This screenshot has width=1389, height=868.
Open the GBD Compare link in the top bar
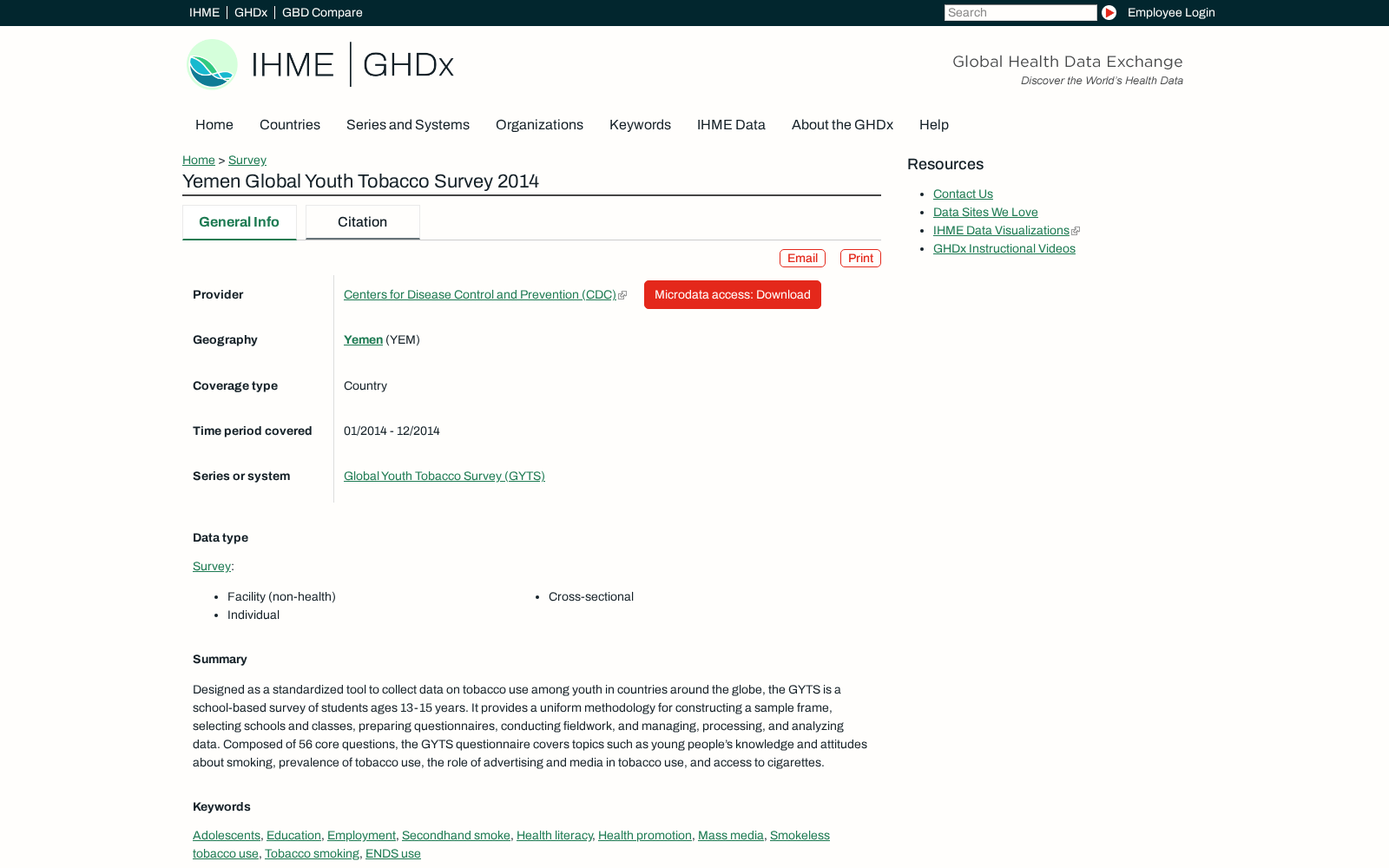point(322,12)
